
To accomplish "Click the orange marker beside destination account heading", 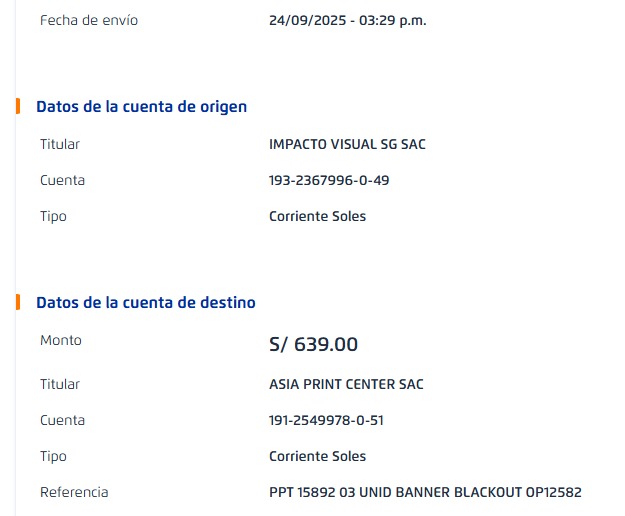I will tap(18, 302).
